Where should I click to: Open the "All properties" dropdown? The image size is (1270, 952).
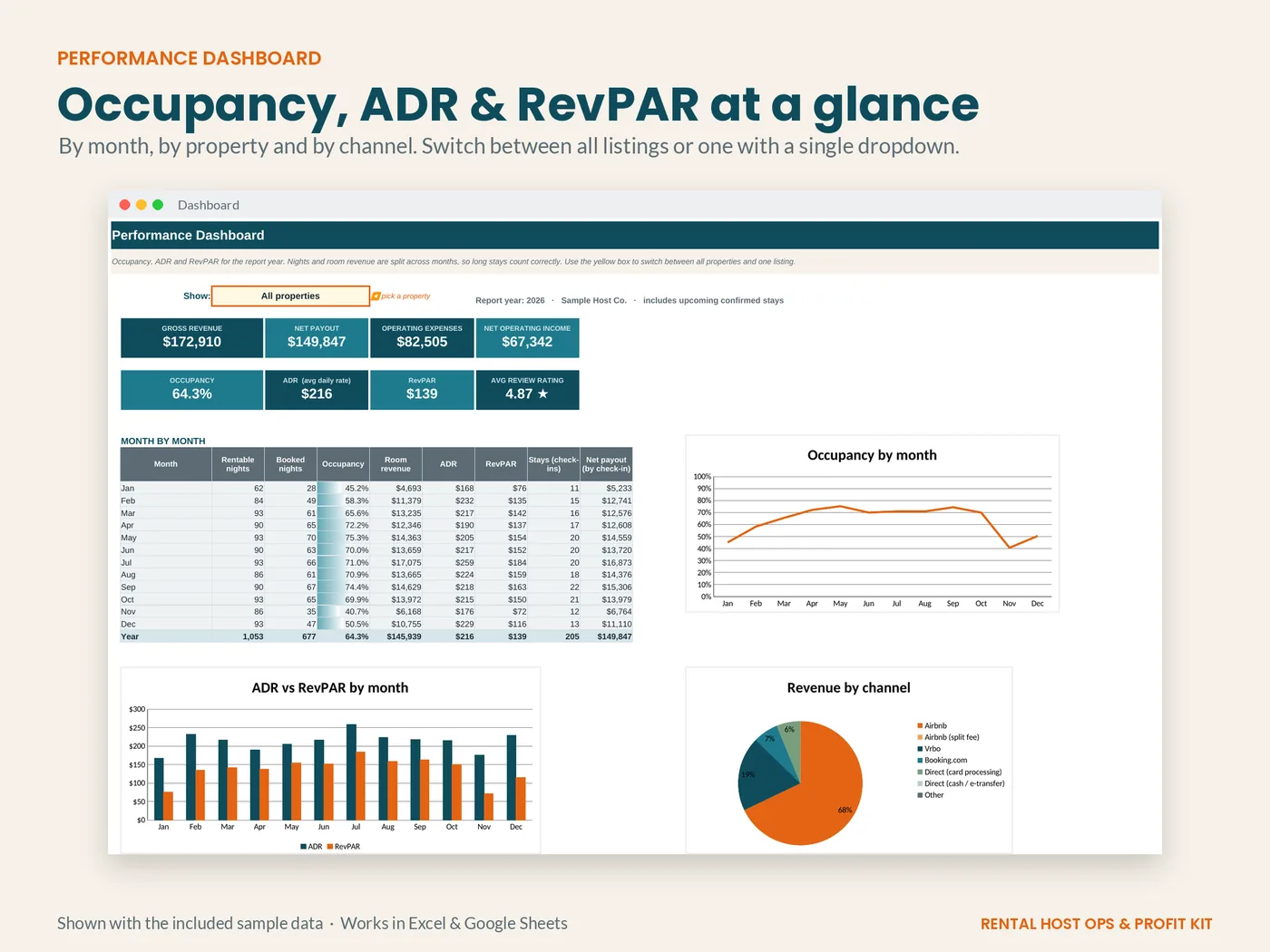[290, 296]
